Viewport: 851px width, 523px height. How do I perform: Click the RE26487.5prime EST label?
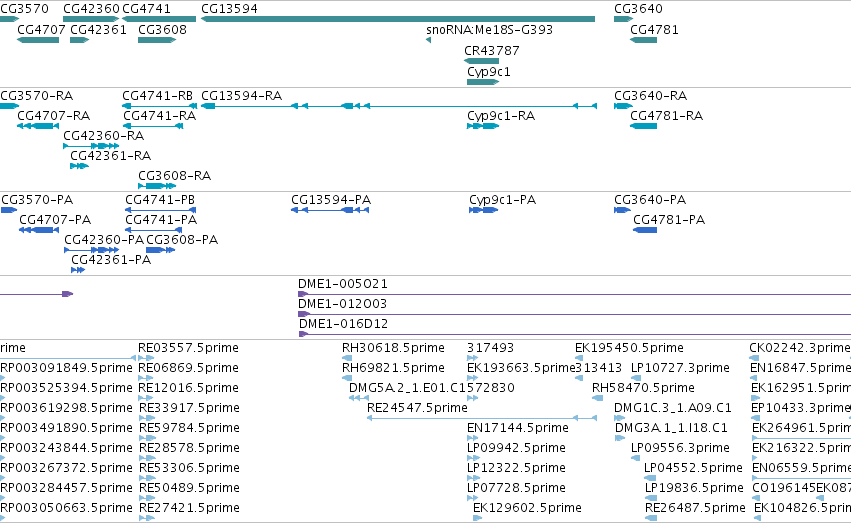pos(695,508)
